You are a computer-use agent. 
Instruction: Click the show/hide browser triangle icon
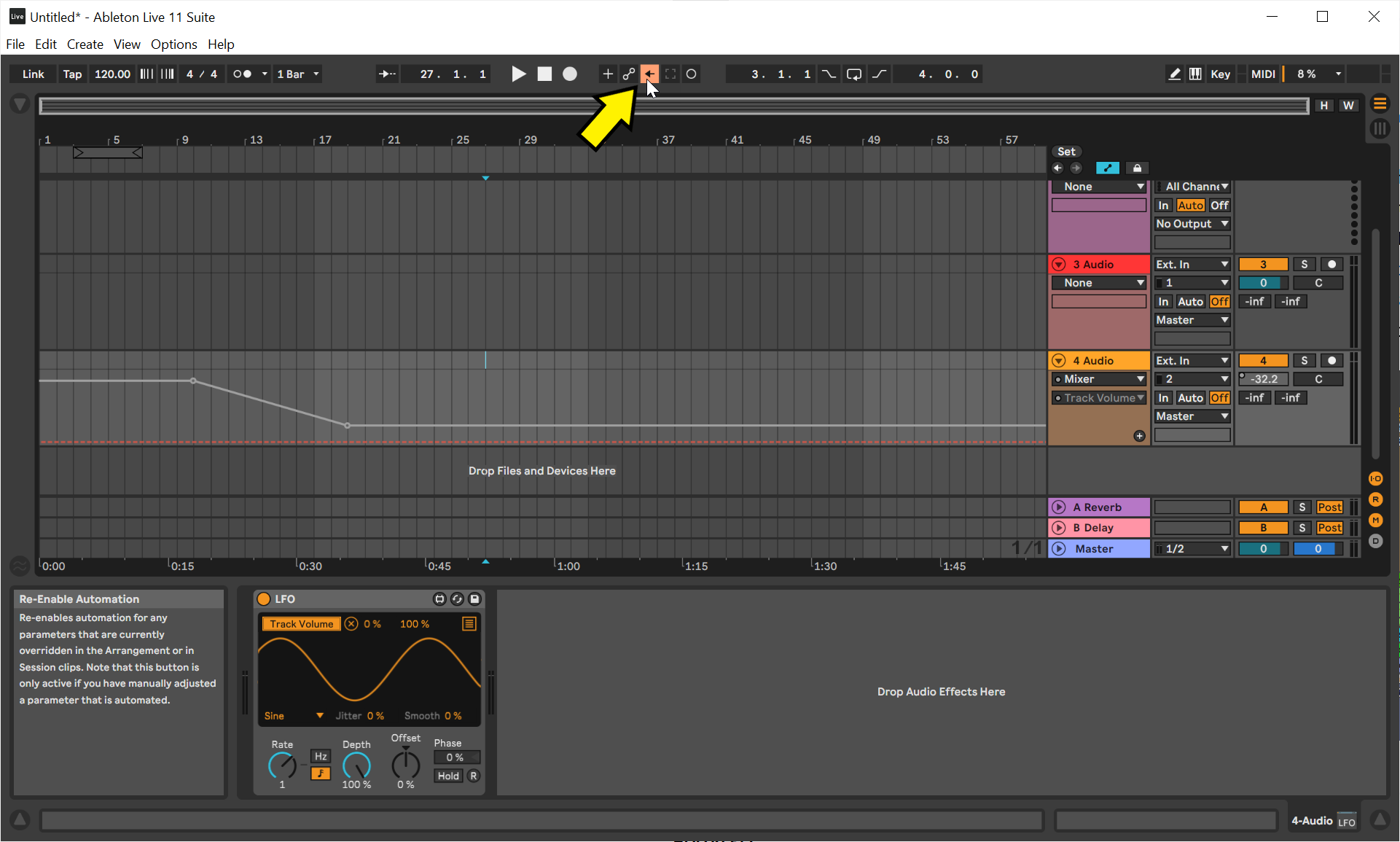point(20,104)
